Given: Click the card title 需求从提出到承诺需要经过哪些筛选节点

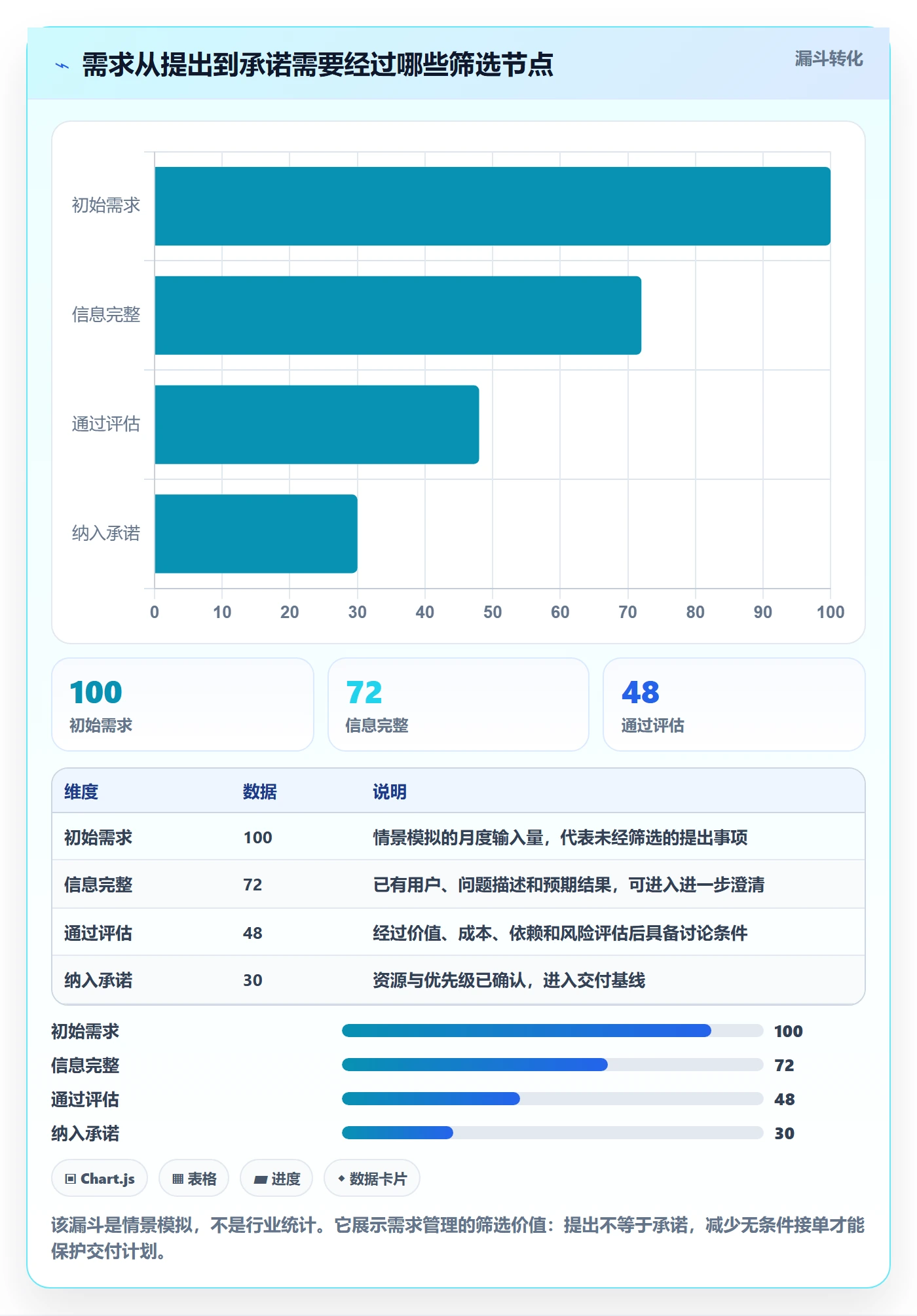Looking at the screenshot, I should pos(318,65).
